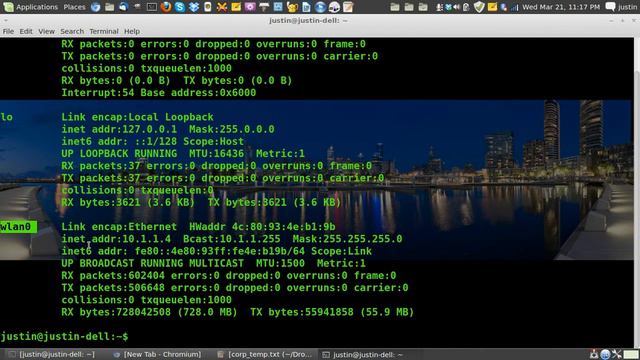The image size is (640, 360).
Task: Open the Help menu of the terminal
Action: pos(132,31)
